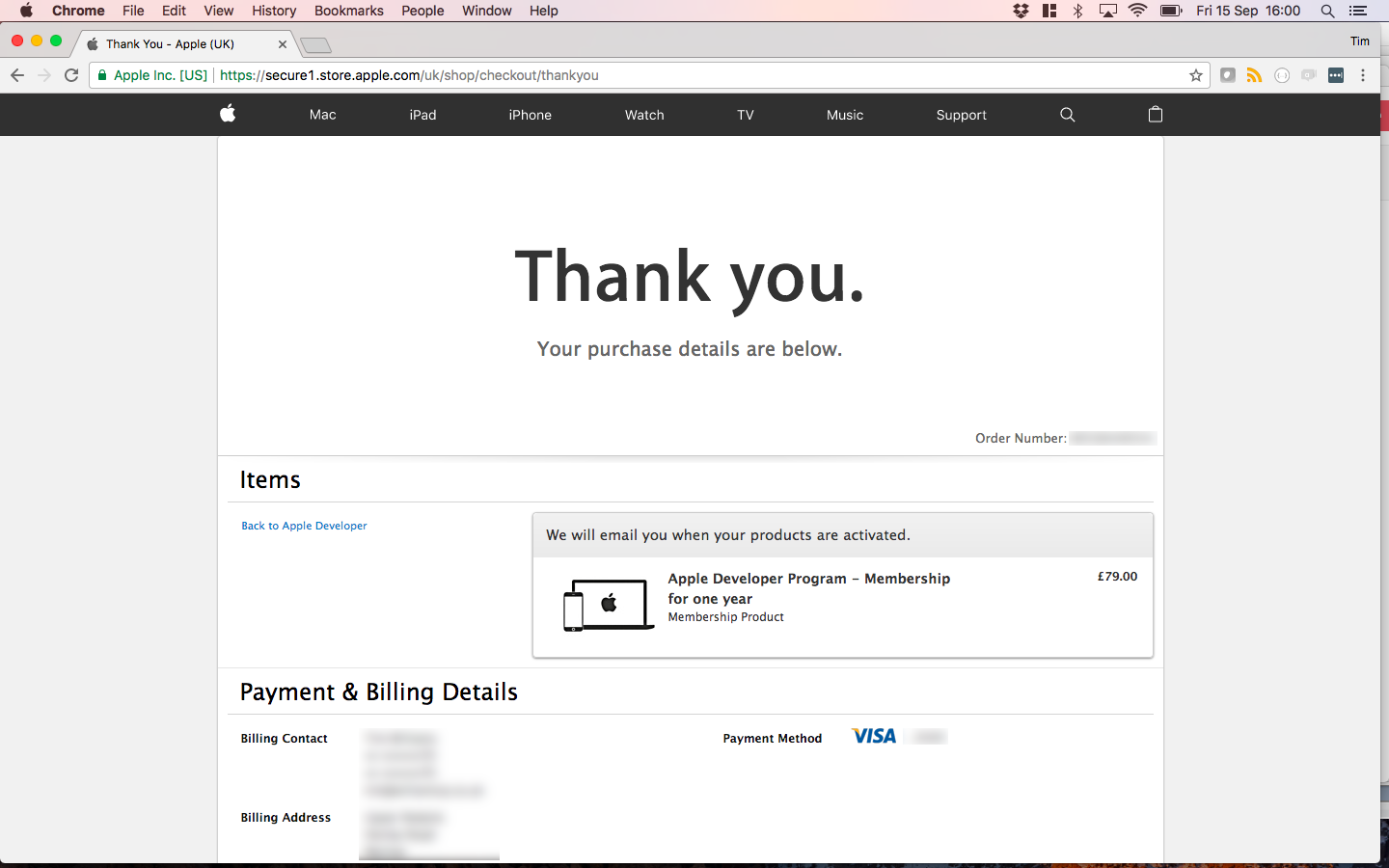Viewport: 1389px width, 868px height.
Task: Open the search icon in Apple nav bar
Action: click(1067, 115)
